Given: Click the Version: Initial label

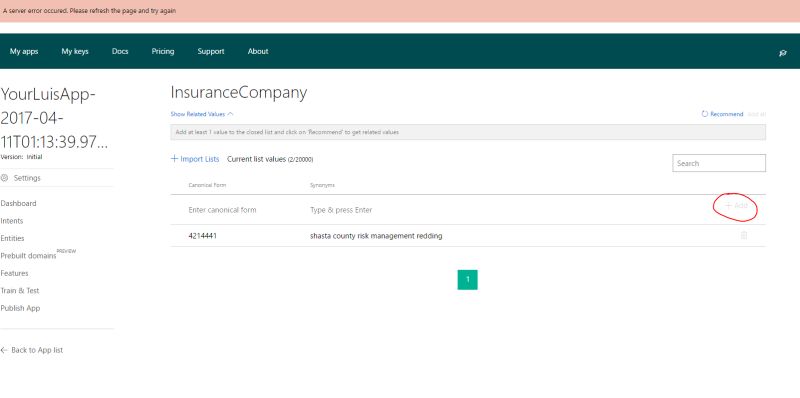Looking at the screenshot, I should [x=21, y=157].
